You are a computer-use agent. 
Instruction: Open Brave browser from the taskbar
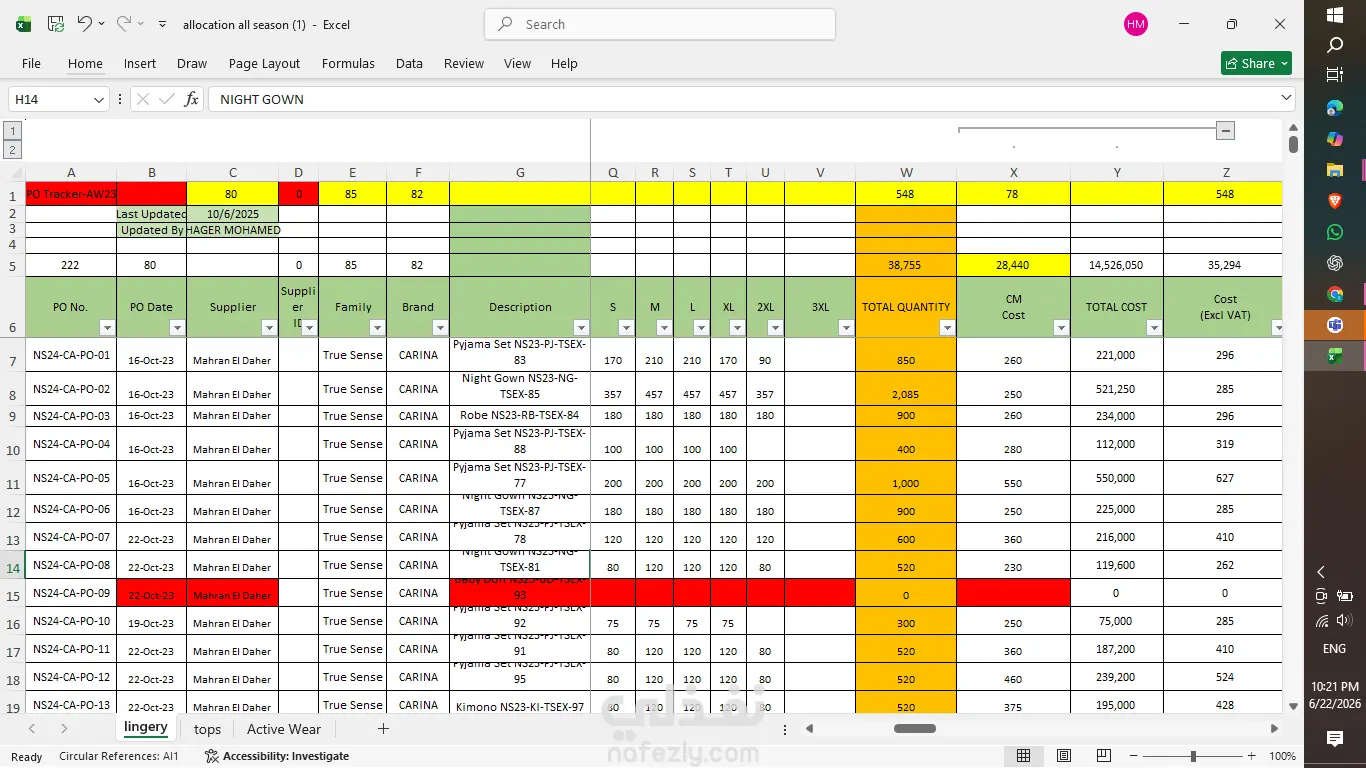tap(1335, 201)
